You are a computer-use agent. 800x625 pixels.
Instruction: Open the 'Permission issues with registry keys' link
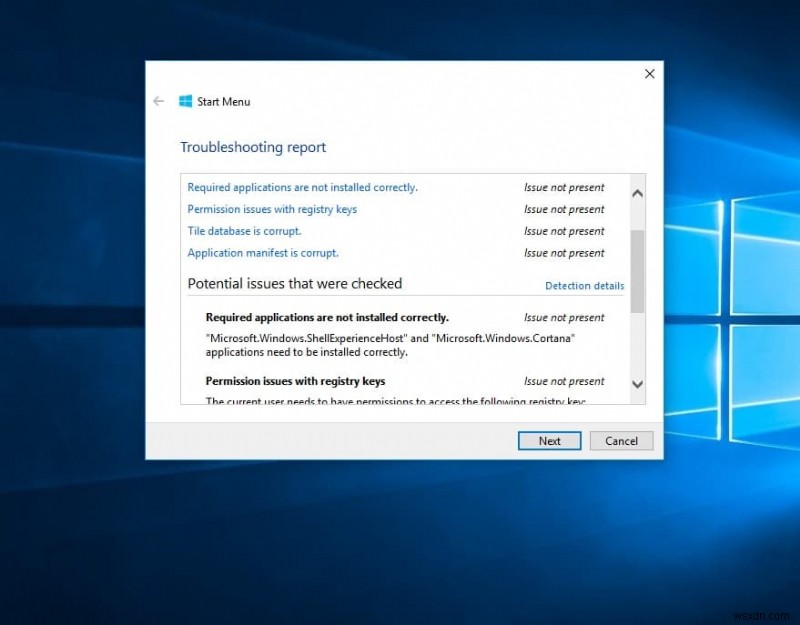(272, 209)
